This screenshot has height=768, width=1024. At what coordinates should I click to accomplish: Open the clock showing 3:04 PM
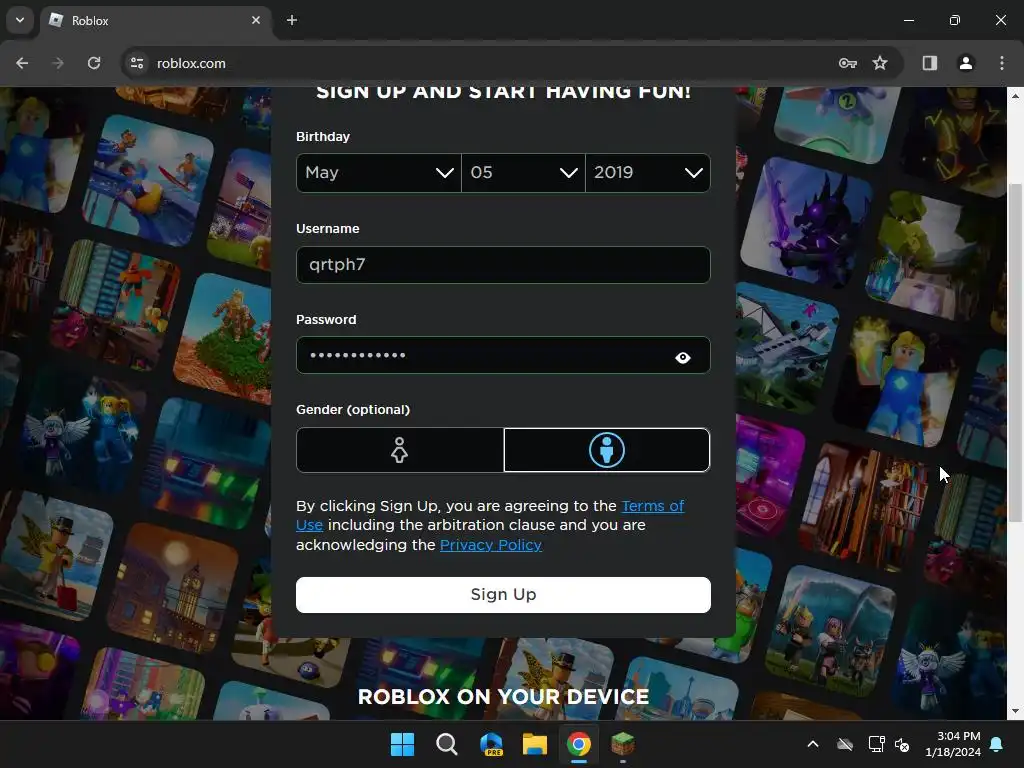pyautogui.click(x=953, y=744)
